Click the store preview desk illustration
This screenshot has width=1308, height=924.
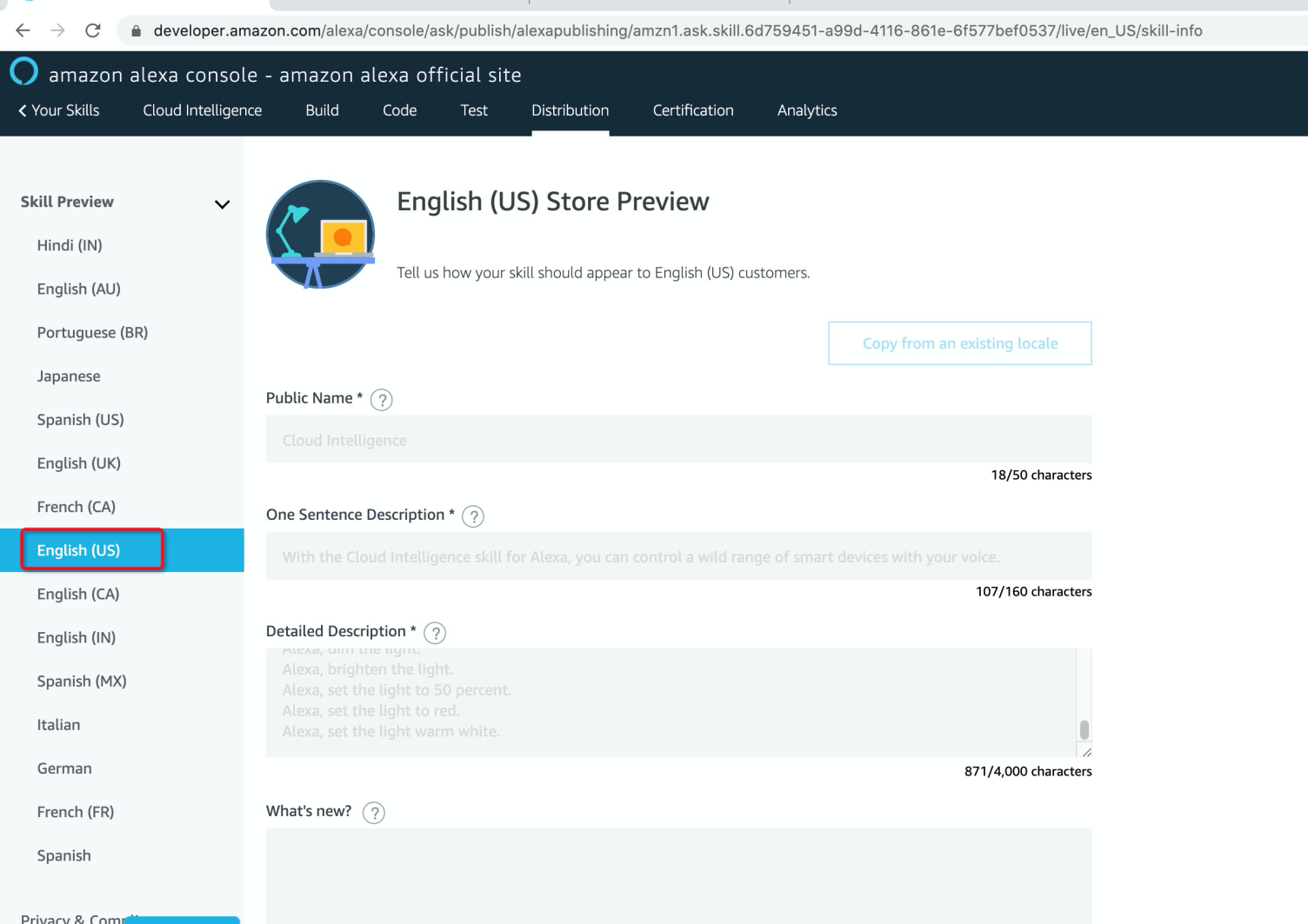pyautogui.click(x=320, y=234)
